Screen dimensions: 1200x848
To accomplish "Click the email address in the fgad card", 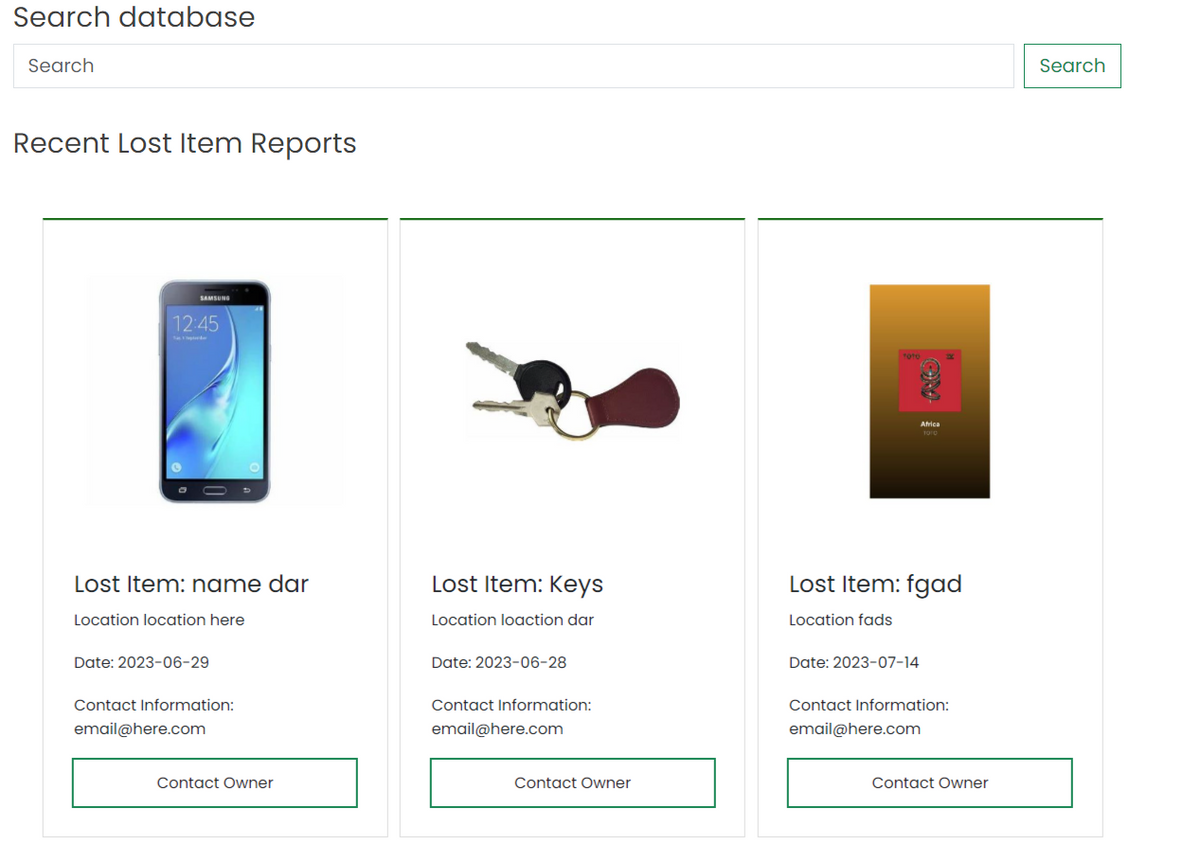I will (854, 729).
